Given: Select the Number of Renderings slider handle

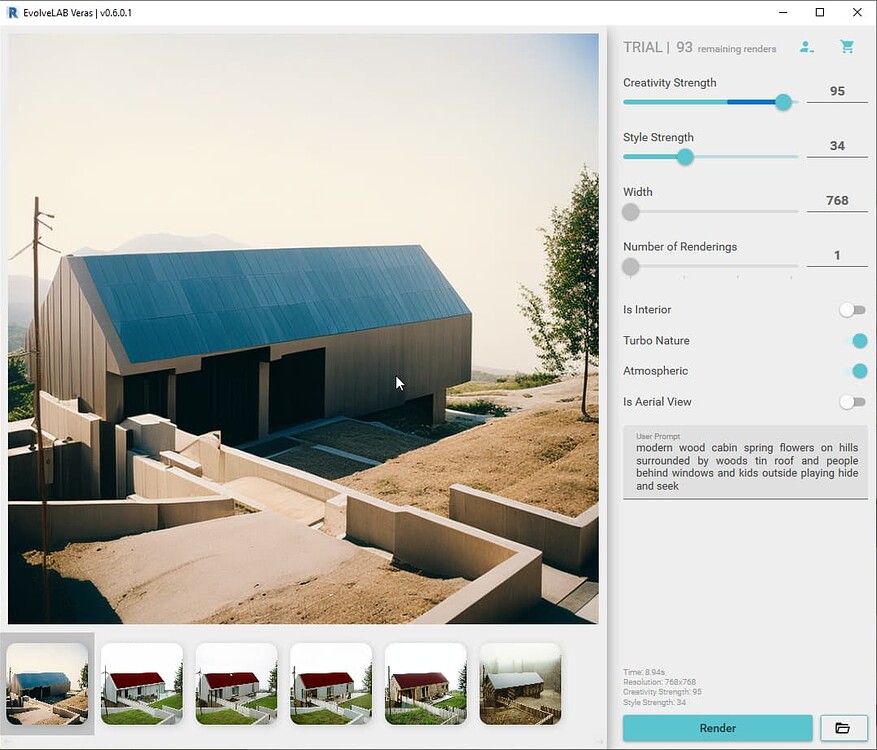Looking at the screenshot, I should 630,267.
